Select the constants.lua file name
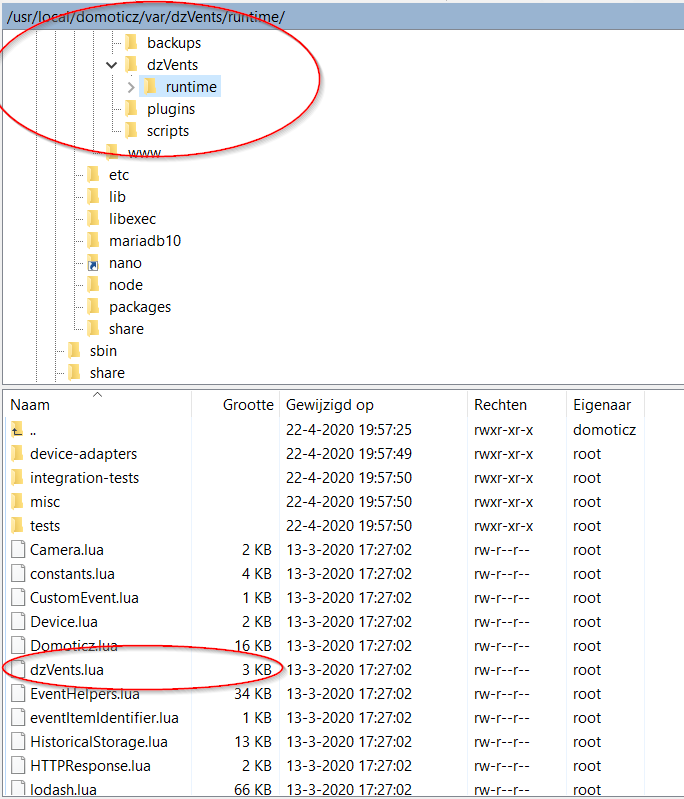 coord(72,574)
